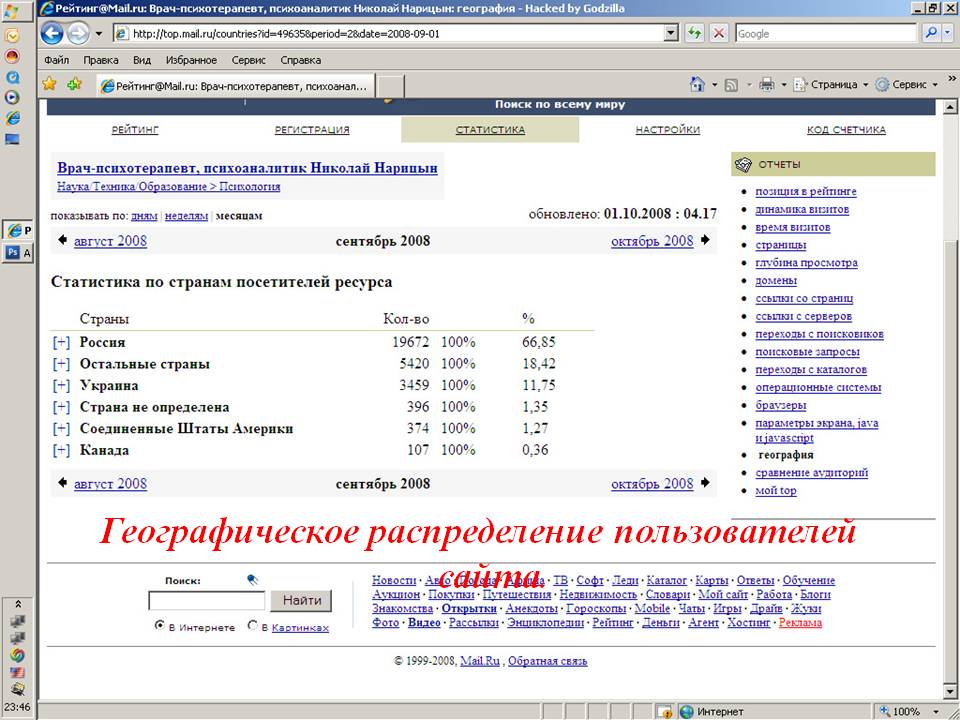Viewport: 960px width, 720px height.
Task: Open the 'браузеры' report link
Action: click(x=781, y=405)
